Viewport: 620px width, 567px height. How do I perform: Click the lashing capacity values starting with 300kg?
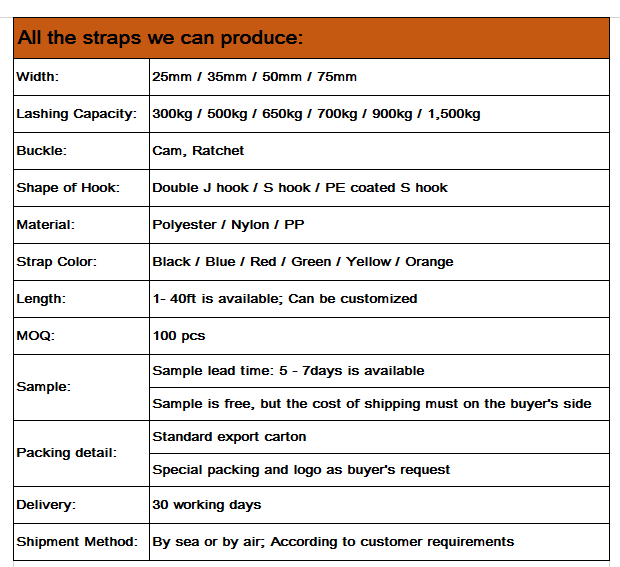coord(379,114)
